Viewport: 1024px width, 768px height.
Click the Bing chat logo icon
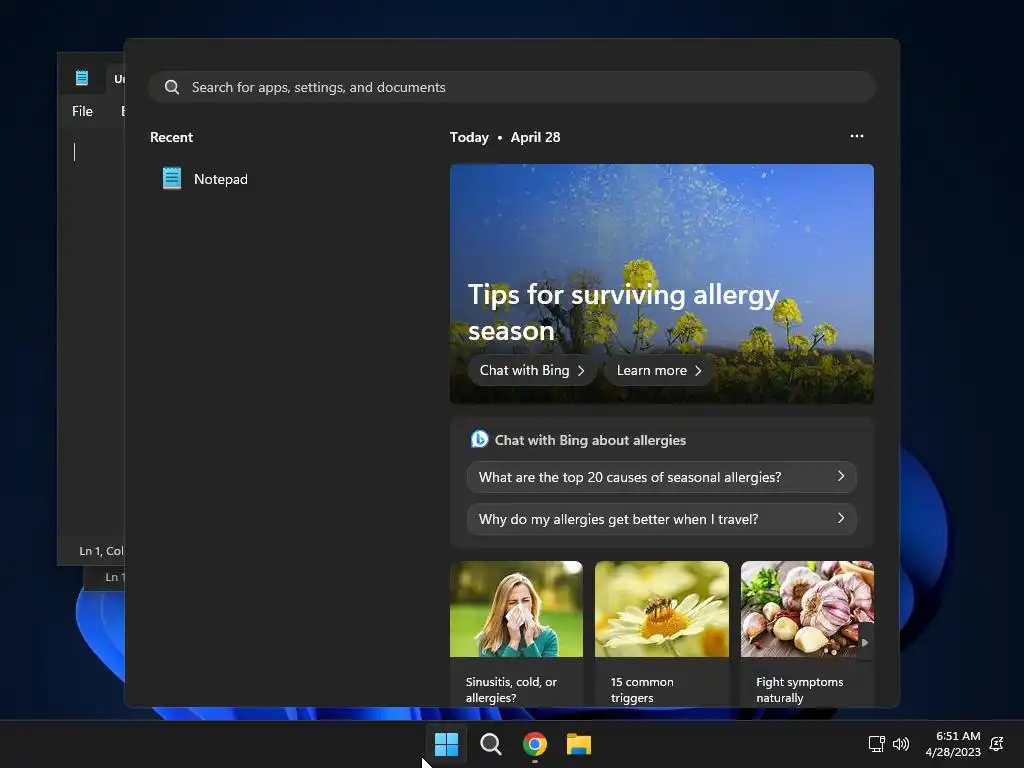click(x=479, y=439)
